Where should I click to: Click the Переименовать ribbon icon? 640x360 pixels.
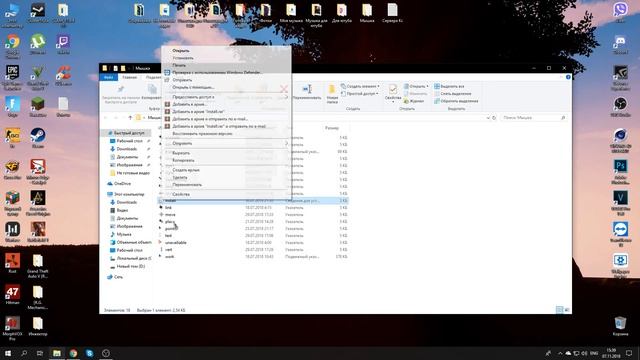307,93
